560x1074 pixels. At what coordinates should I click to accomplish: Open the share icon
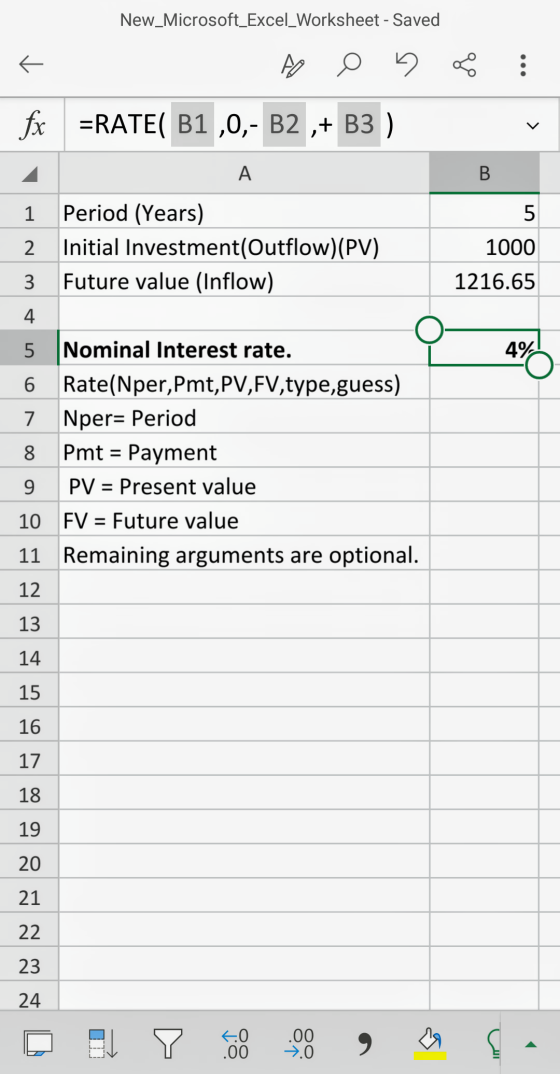coord(464,65)
